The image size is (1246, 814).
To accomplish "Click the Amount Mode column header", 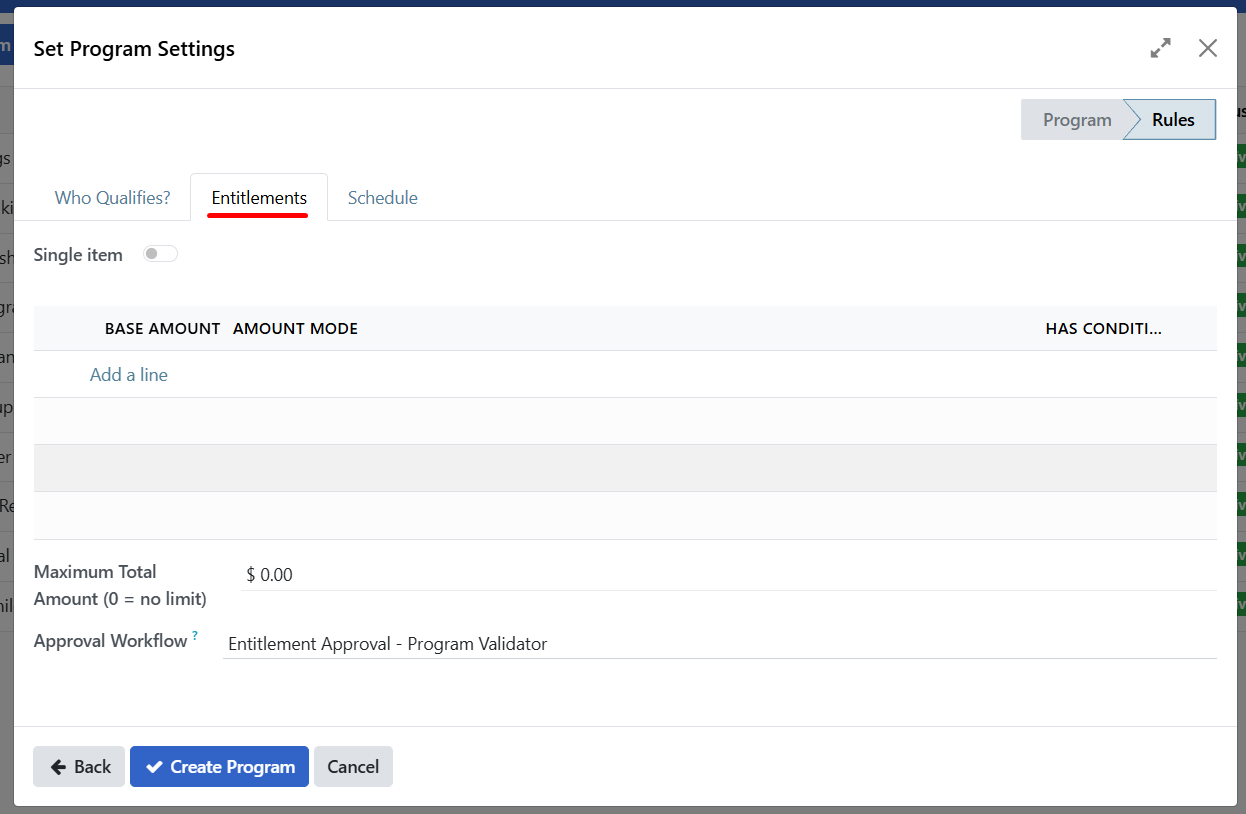I will click(x=295, y=328).
